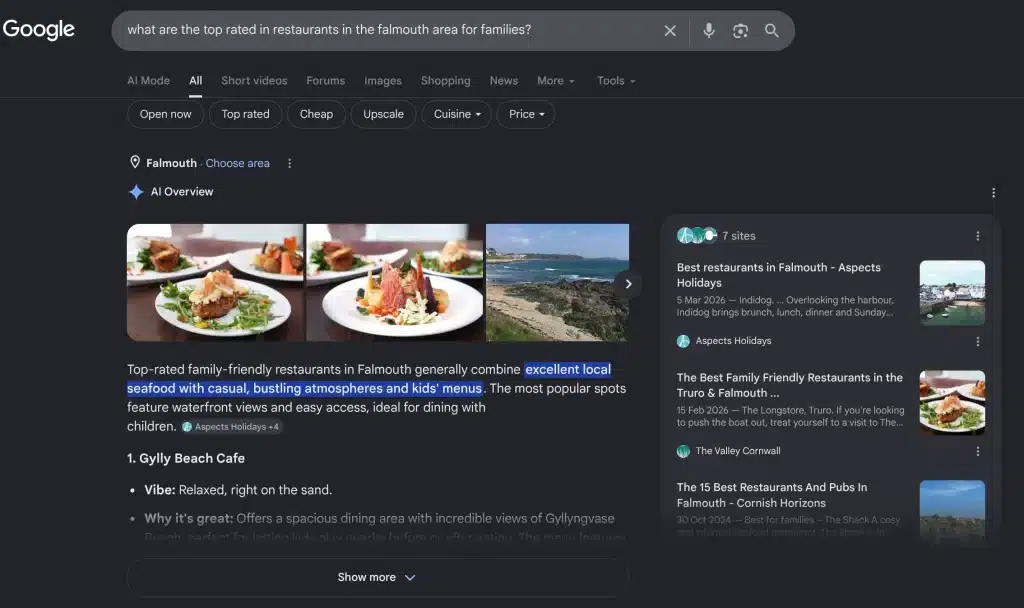This screenshot has width=1024, height=608.
Task: Click the 7 sites source icons
Action: coord(697,235)
